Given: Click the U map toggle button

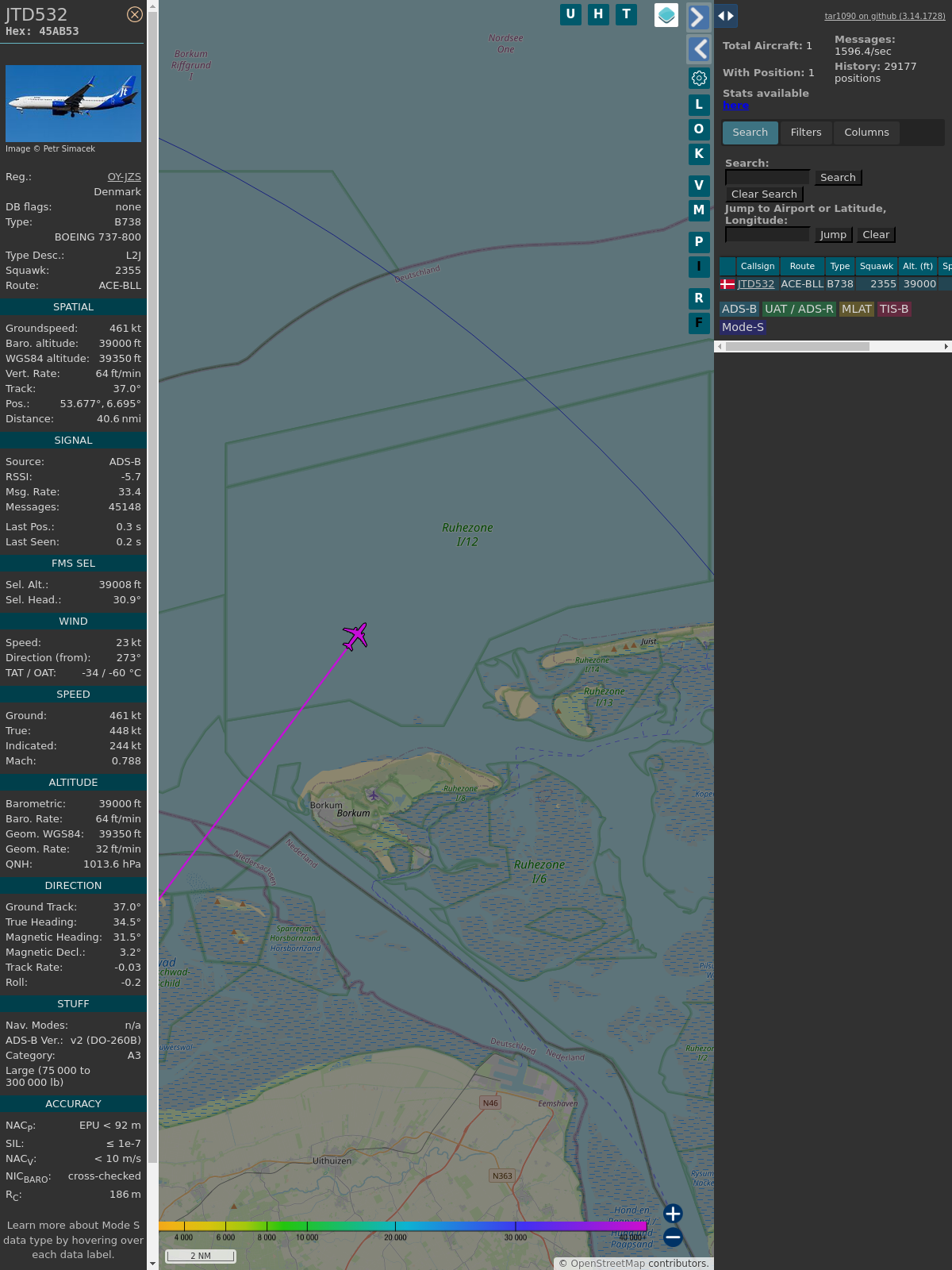Looking at the screenshot, I should tap(570, 14).
